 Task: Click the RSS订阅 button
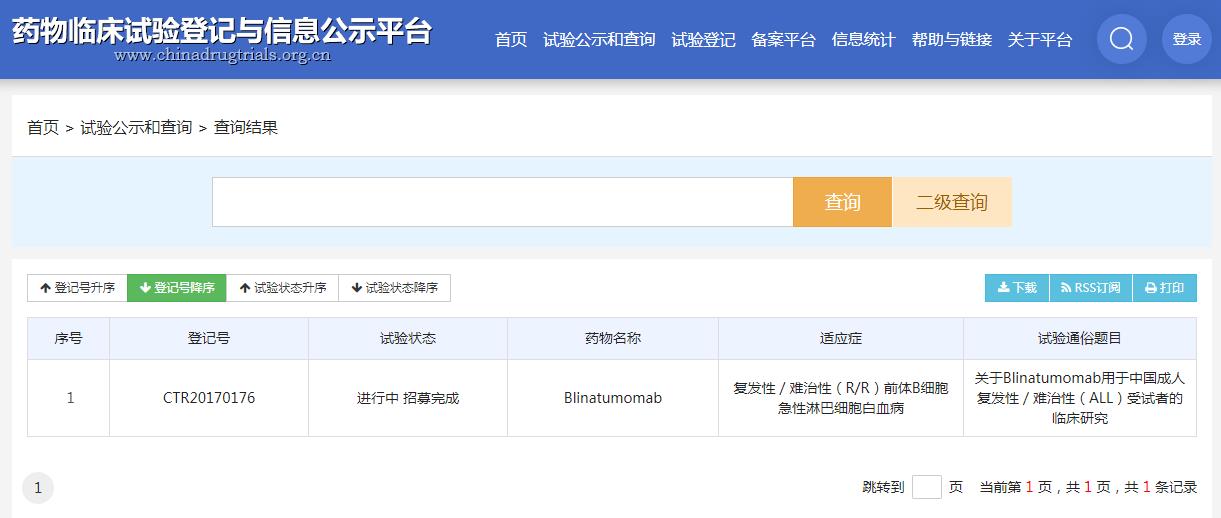click(x=1091, y=288)
